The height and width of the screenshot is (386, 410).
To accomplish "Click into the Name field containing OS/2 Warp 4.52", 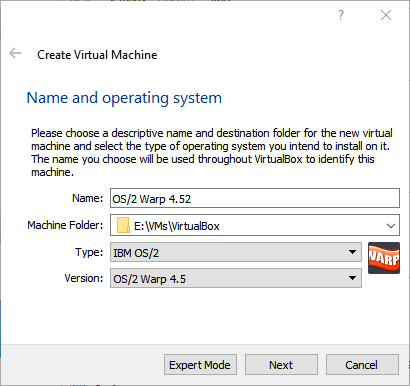I will (255, 198).
